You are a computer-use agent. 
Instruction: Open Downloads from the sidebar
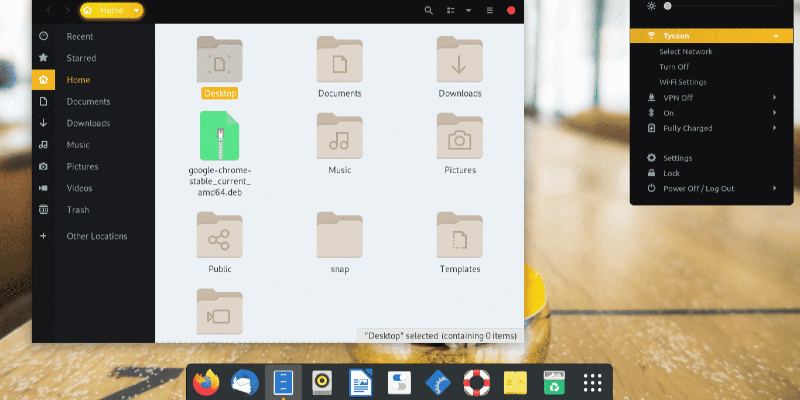[x=93, y=123]
